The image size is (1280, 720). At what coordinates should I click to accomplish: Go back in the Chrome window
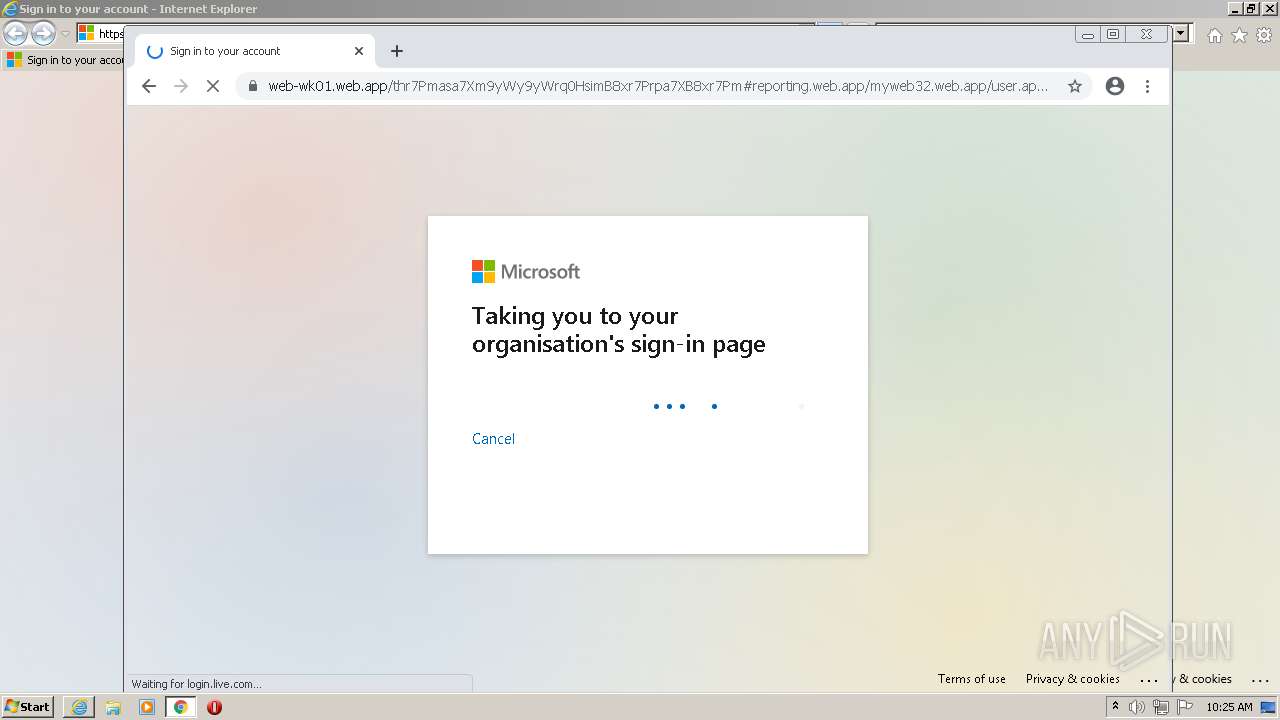pyautogui.click(x=149, y=86)
